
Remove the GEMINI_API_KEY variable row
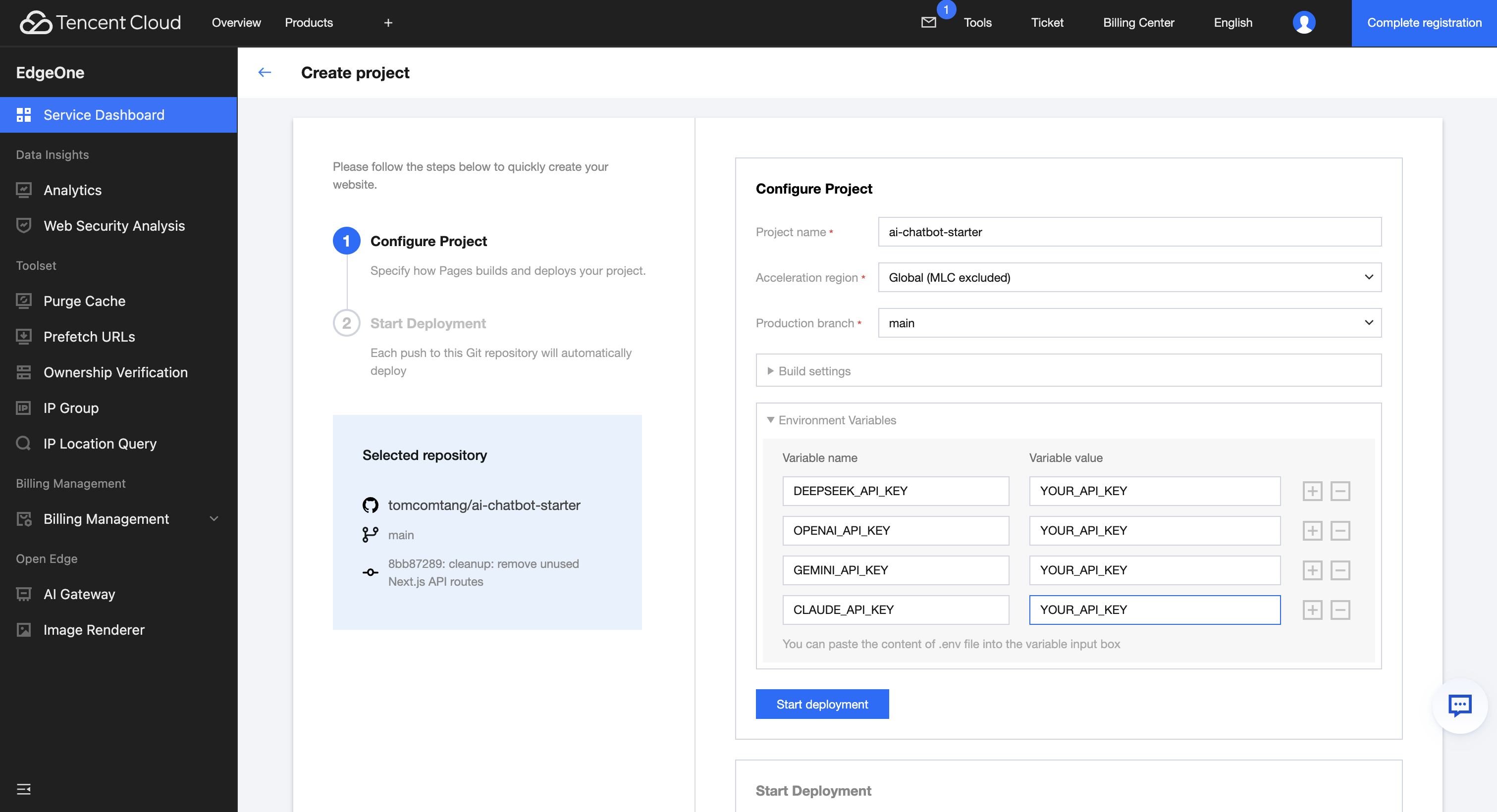[1340, 570]
